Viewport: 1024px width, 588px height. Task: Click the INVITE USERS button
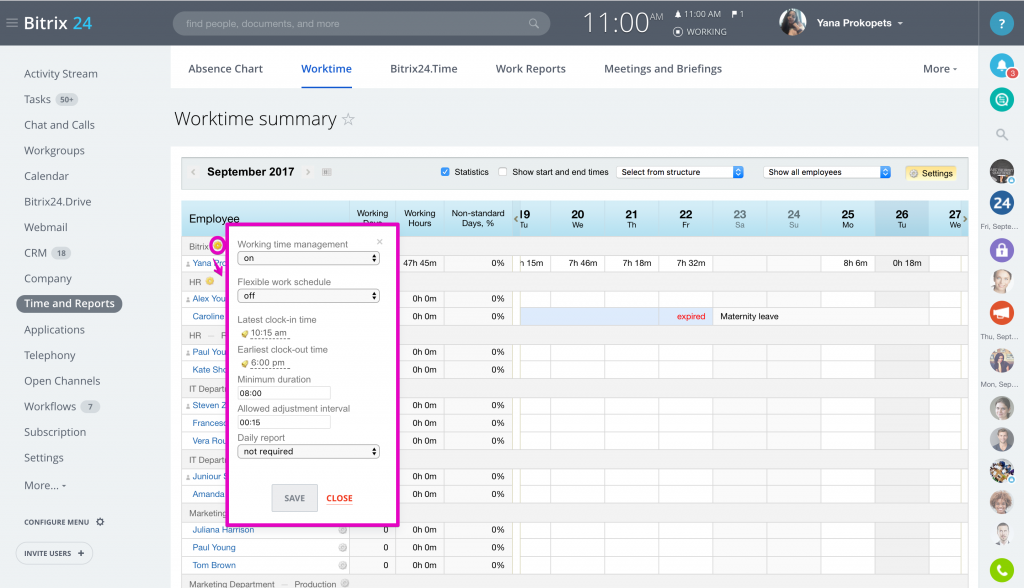tap(54, 553)
